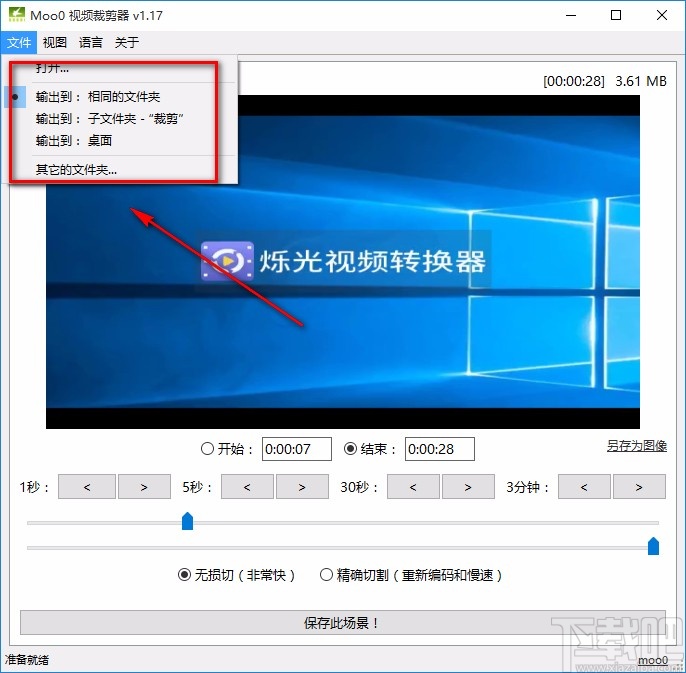Viewport: 686px width, 673px height.
Task: Click the 3.61 MB file size text
Action: 641,81
